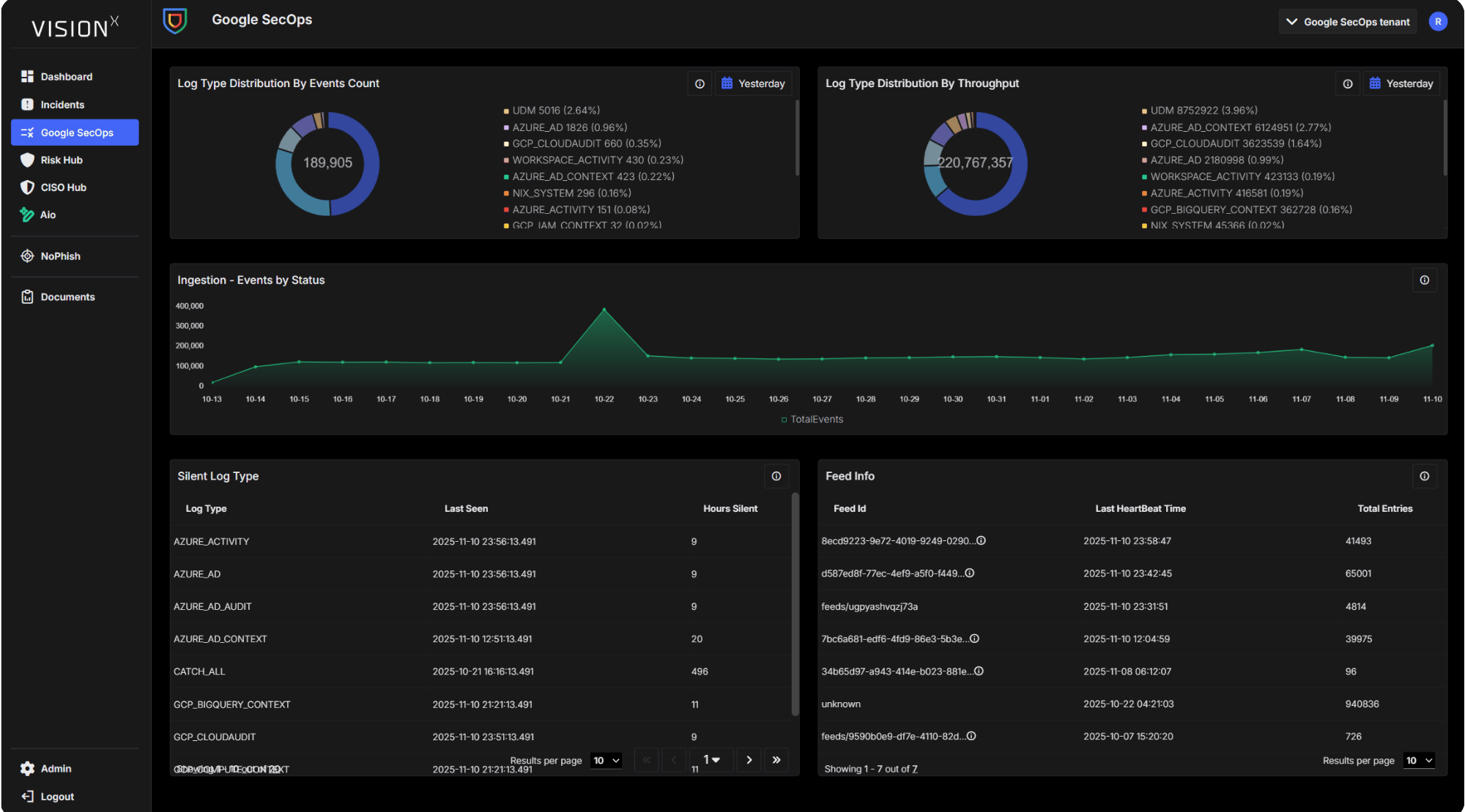Show full Feed Id for feeds/9590b0e9 row

[971, 736]
